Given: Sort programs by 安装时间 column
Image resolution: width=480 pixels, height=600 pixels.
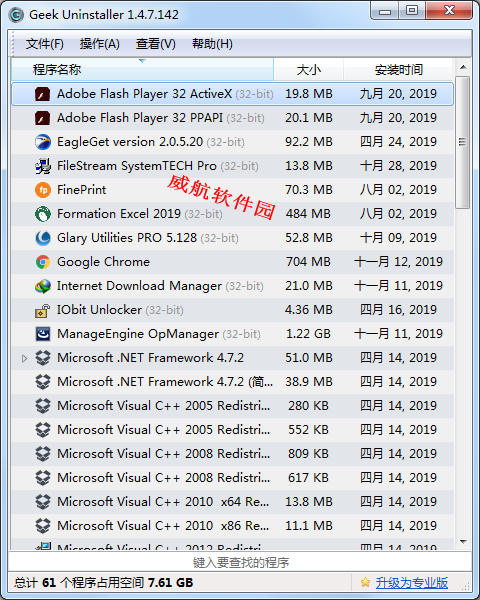Looking at the screenshot, I should pyautogui.click(x=398, y=70).
